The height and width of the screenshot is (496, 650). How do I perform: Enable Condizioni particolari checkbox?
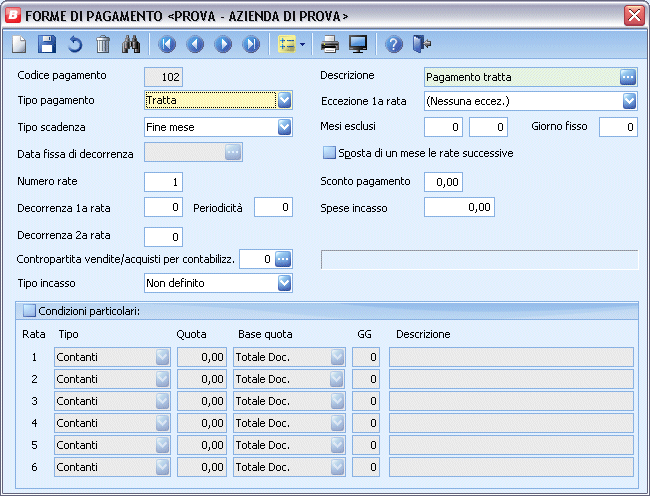pyautogui.click(x=29, y=311)
